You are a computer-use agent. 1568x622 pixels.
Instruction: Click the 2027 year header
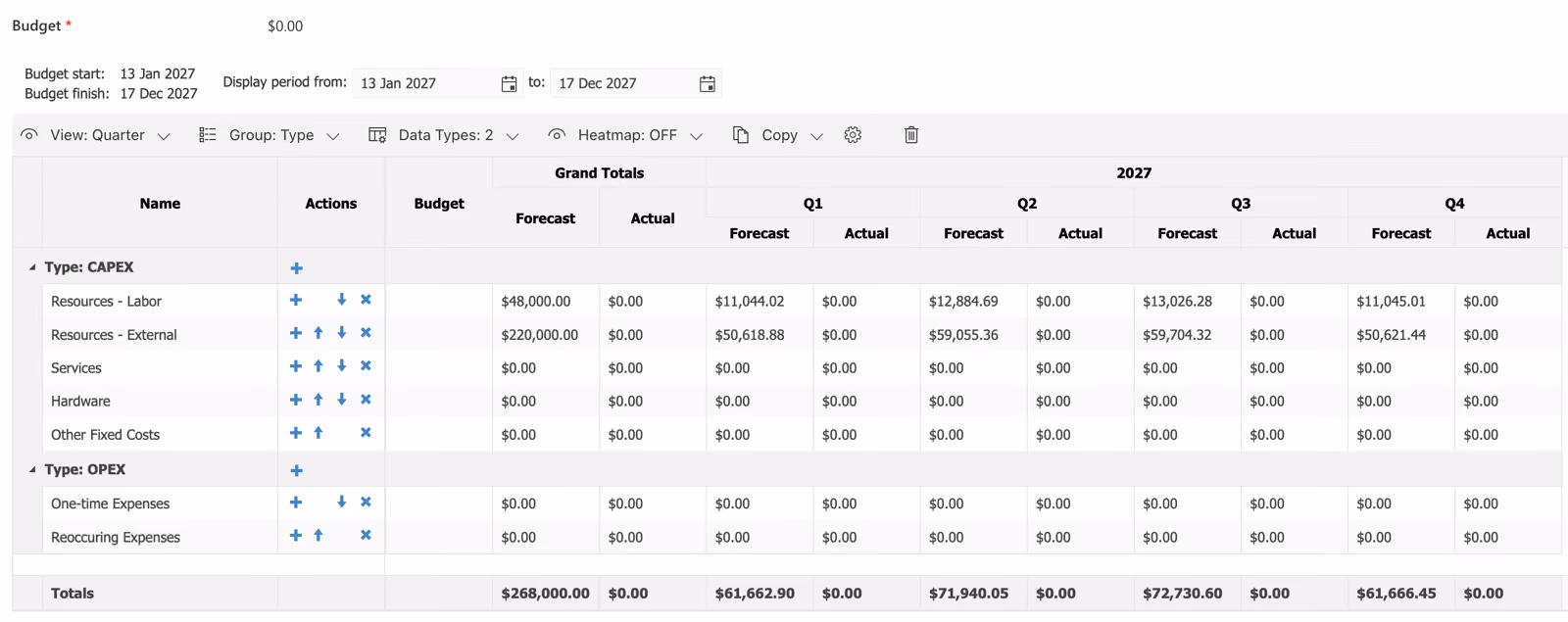(x=1134, y=173)
